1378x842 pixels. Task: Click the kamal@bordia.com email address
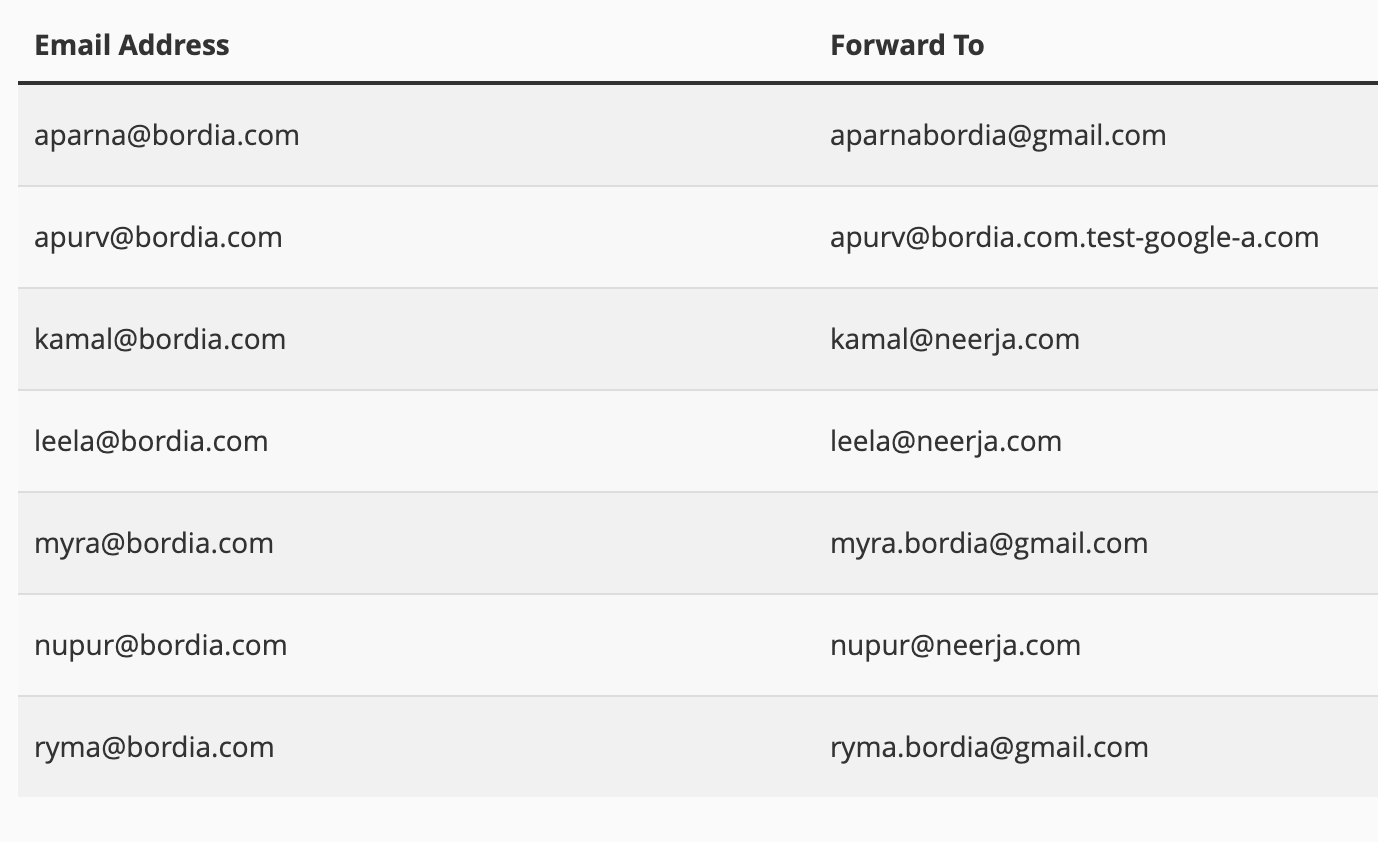click(x=160, y=339)
